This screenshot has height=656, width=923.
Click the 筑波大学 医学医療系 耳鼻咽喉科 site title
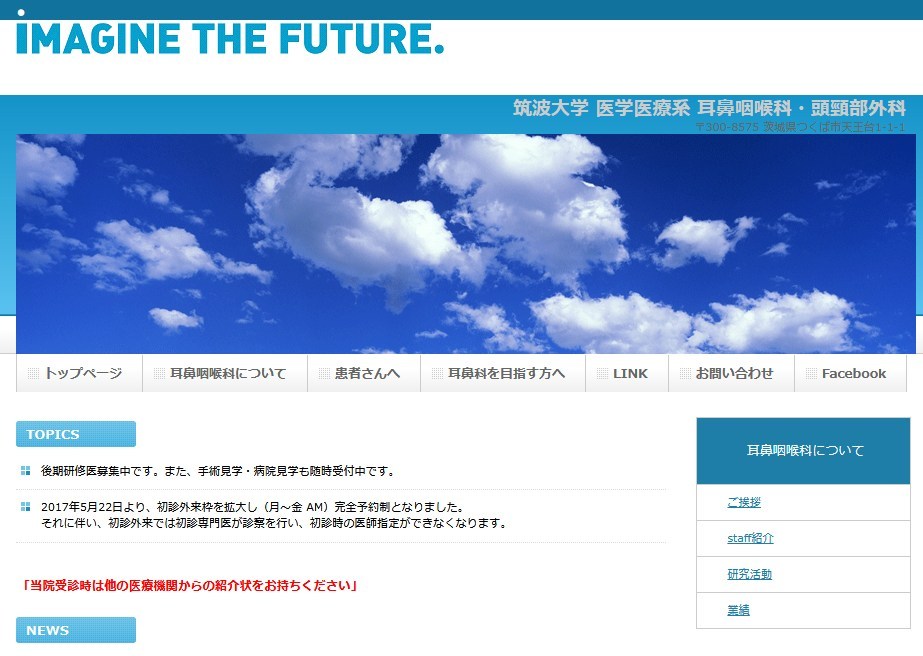(x=708, y=108)
